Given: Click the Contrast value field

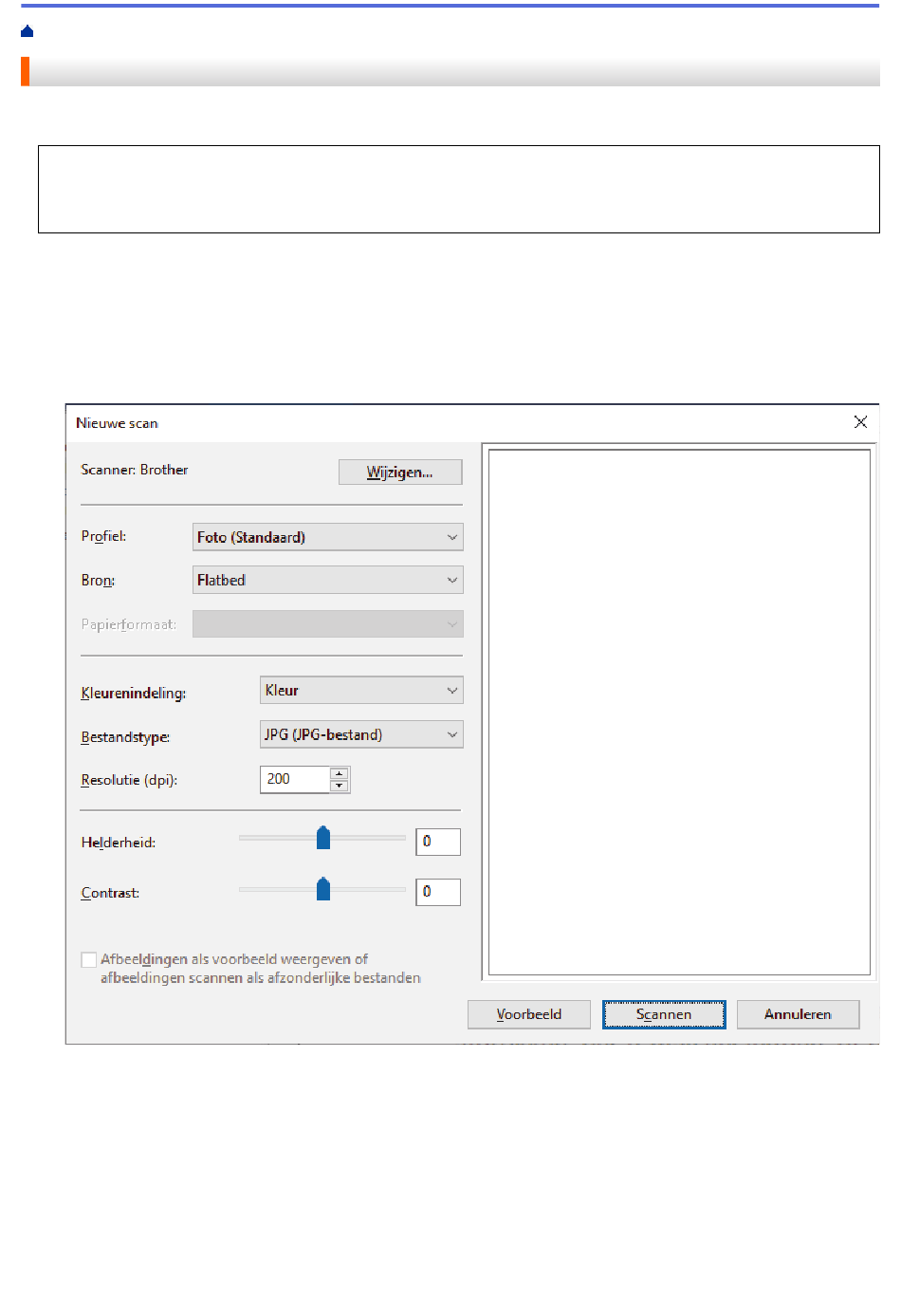Looking at the screenshot, I should (x=437, y=892).
